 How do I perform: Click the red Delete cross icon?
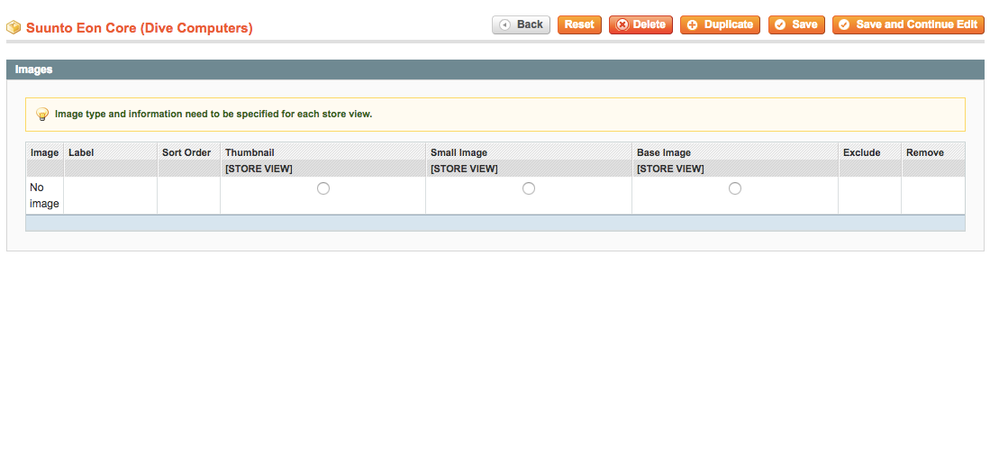(623, 25)
